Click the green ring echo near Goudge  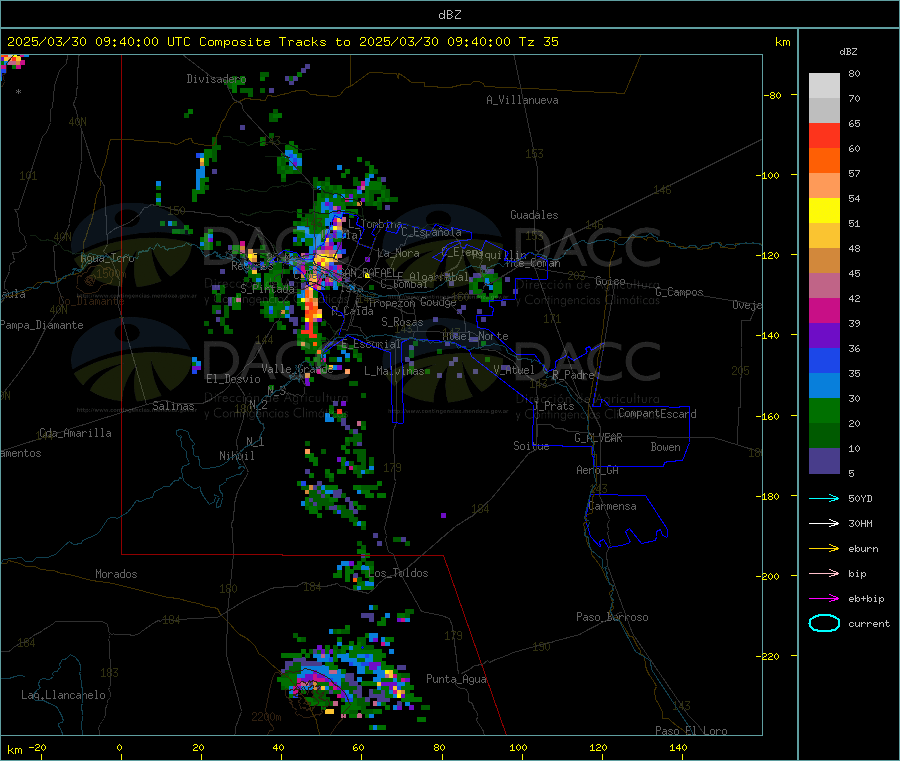pyautogui.click(x=486, y=286)
